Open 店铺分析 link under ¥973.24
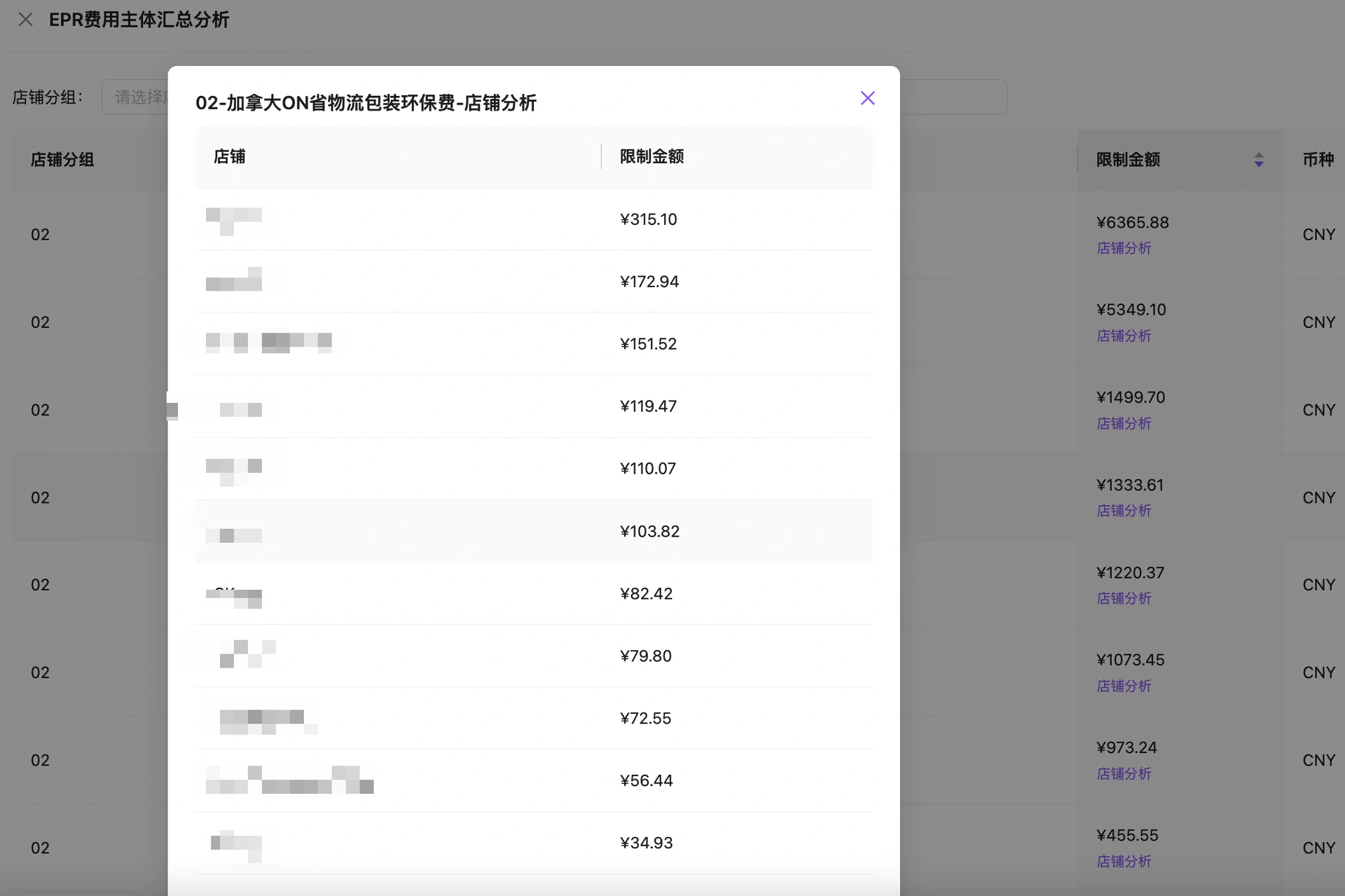 click(x=1124, y=773)
